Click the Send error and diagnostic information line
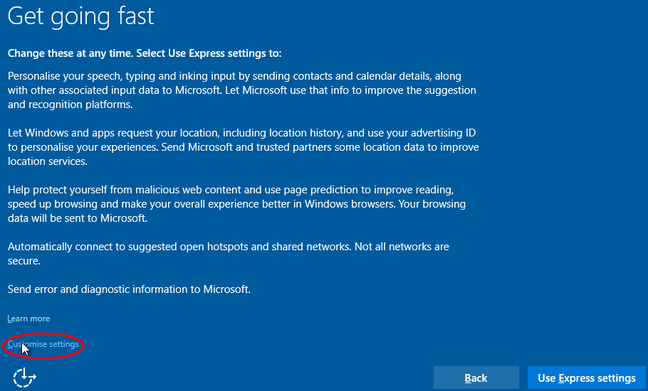 129,289
